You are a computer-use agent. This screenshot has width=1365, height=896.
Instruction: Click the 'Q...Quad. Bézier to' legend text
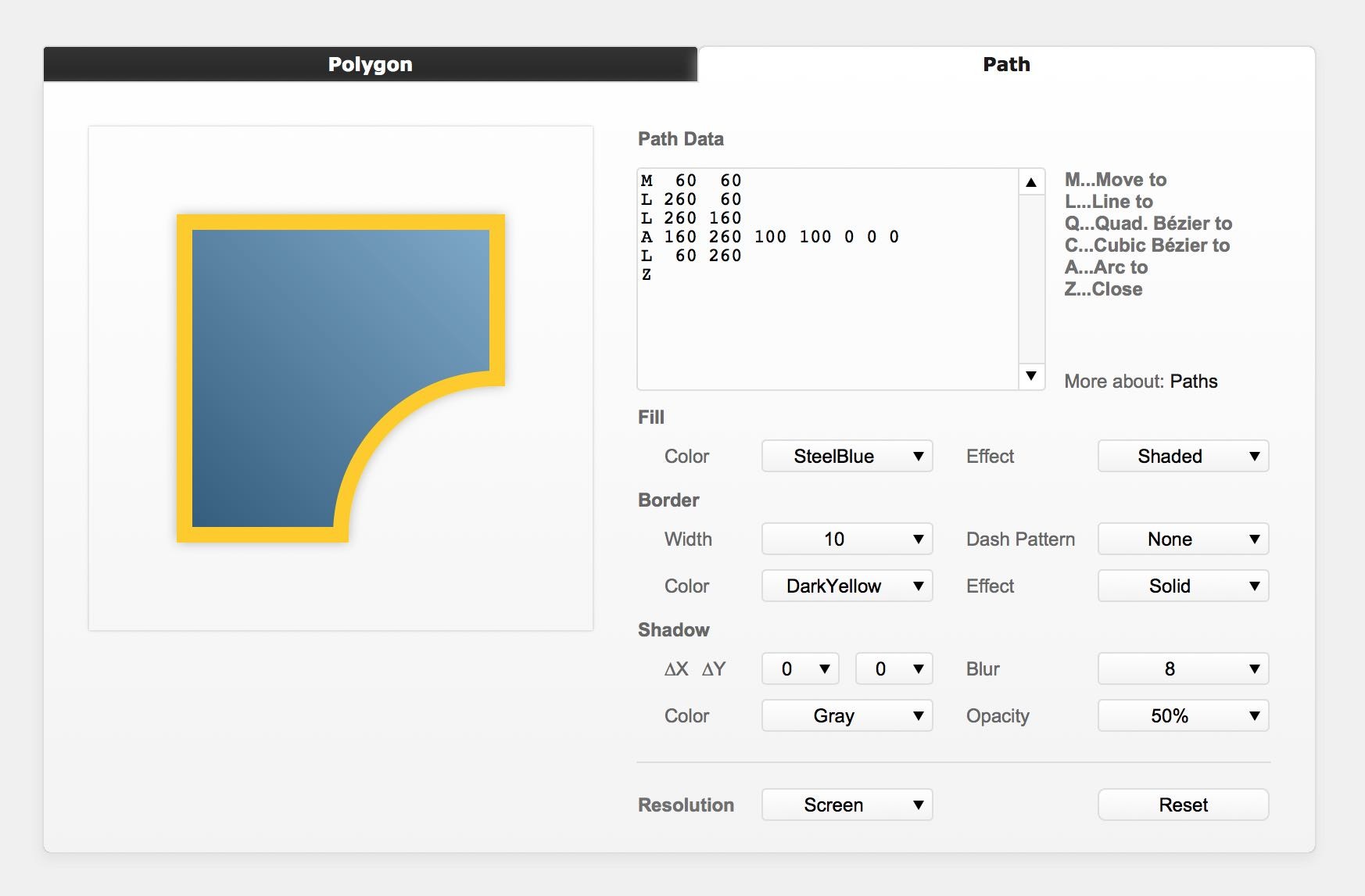click(x=1148, y=224)
